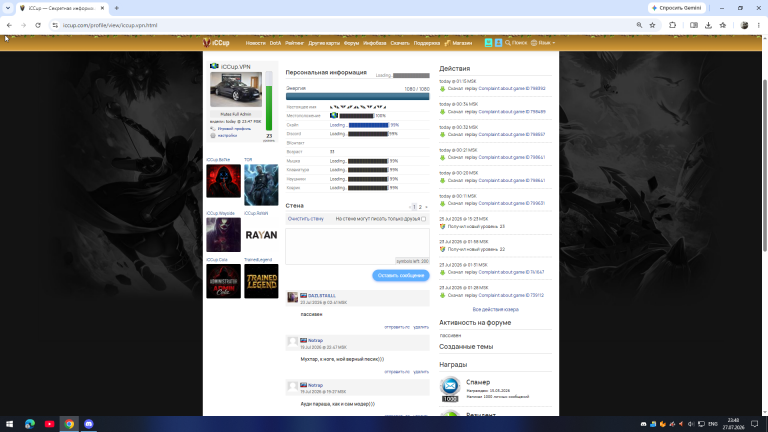Viewport: 768px width, 432px height.
Task: Open the Administrator Admin Cola avatar
Action: [x=223, y=281]
